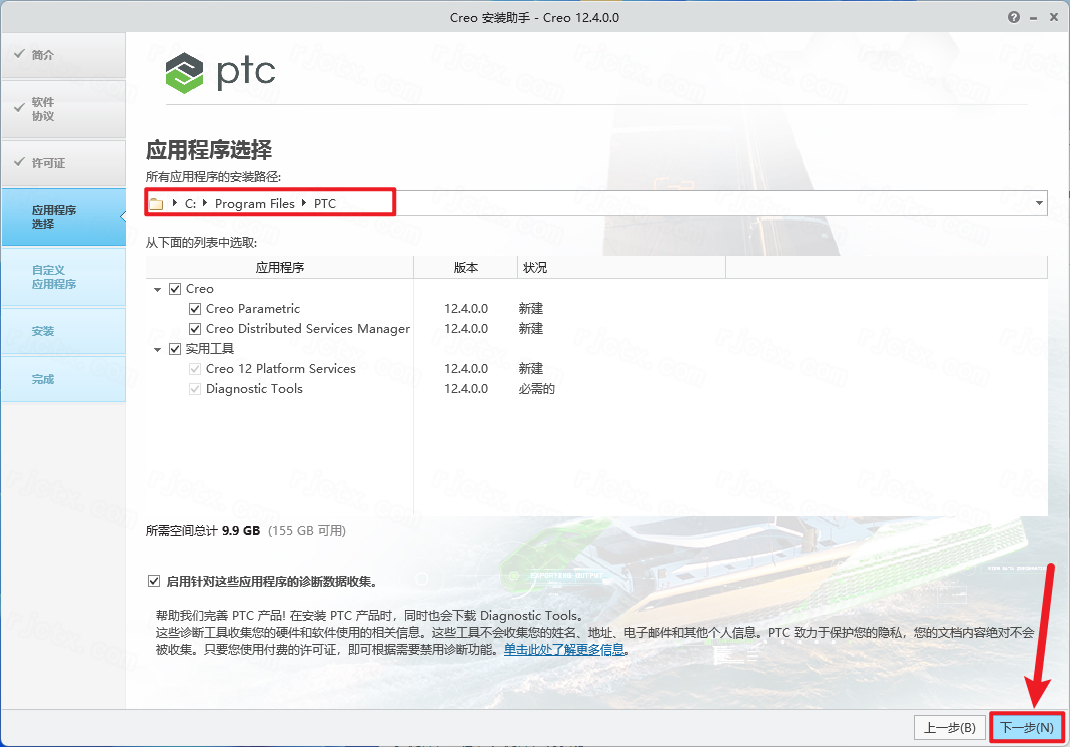The width and height of the screenshot is (1070, 747).
Task: Go to the 软件协议 step
Action: tap(63, 109)
